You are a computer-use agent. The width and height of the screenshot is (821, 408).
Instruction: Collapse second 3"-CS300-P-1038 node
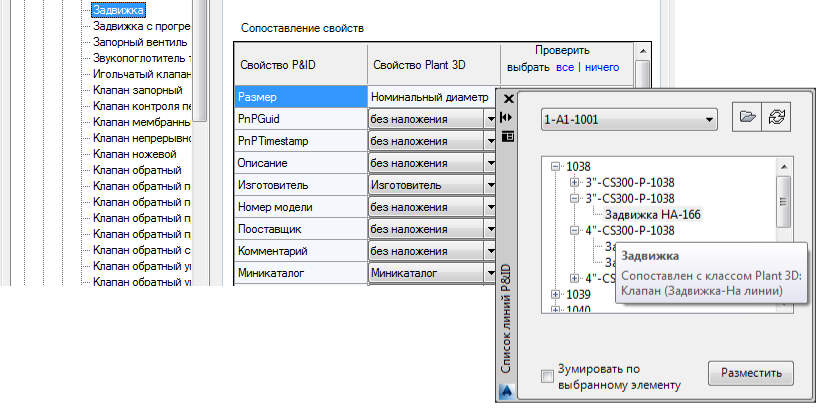click(x=575, y=199)
